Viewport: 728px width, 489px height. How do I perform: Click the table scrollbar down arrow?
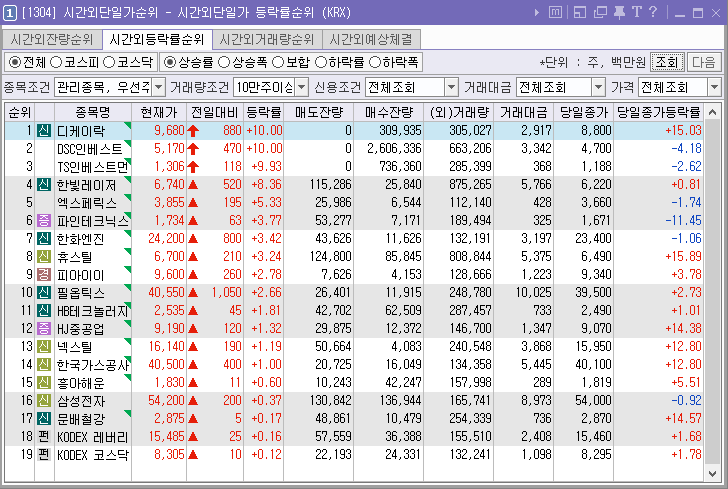coord(713,473)
